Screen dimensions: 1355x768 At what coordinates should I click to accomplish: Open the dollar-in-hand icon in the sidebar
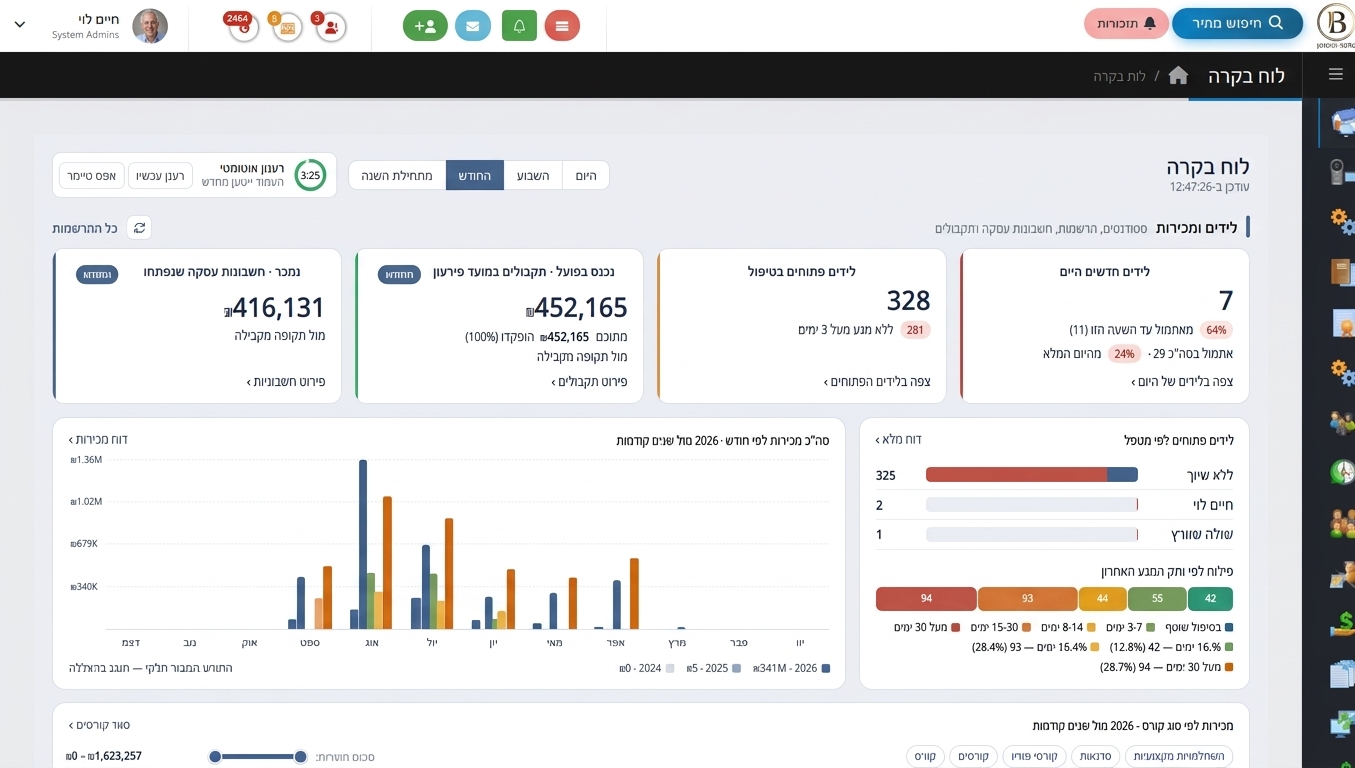point(1341,624)
